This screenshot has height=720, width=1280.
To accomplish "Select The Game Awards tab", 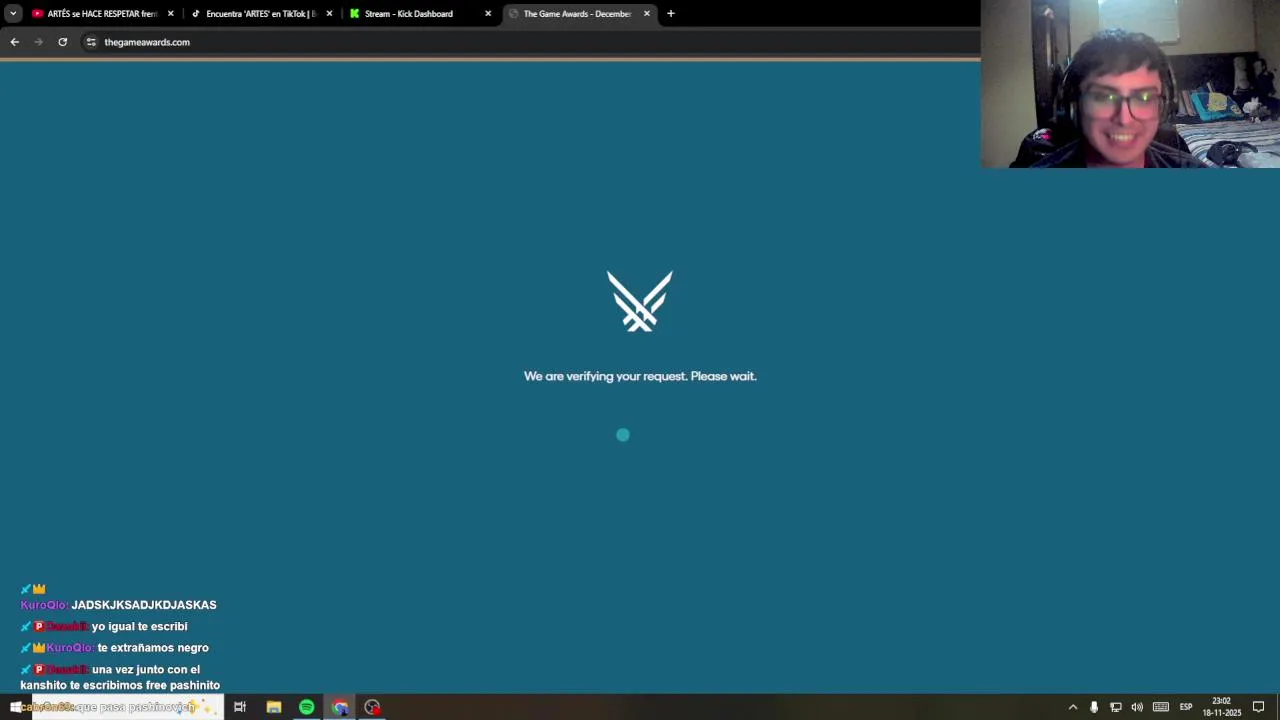I will [577, 14].
